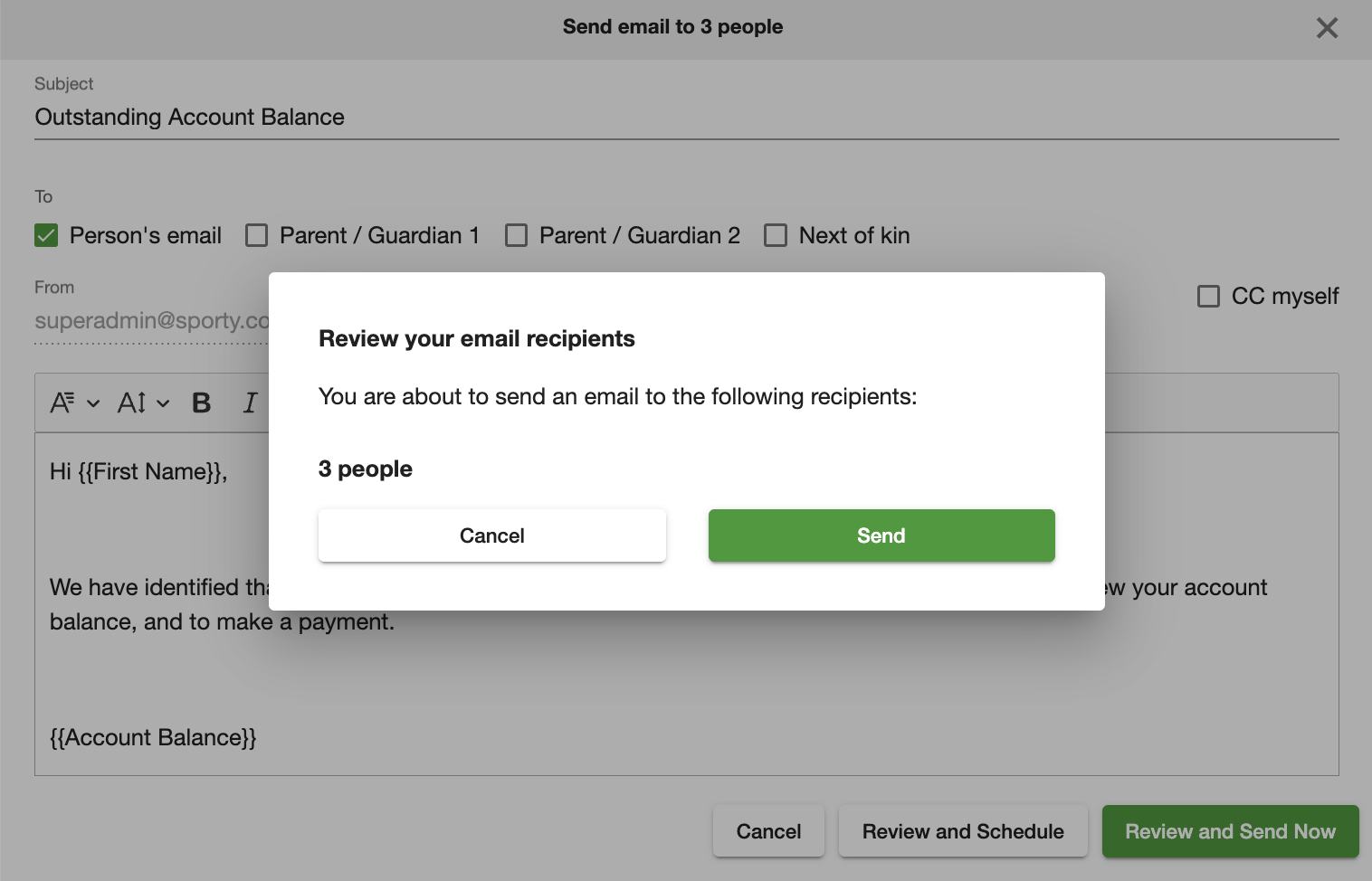
Task: Enable the Parent / Guardian 1 checkbox
Action: [x=257, y=236]
